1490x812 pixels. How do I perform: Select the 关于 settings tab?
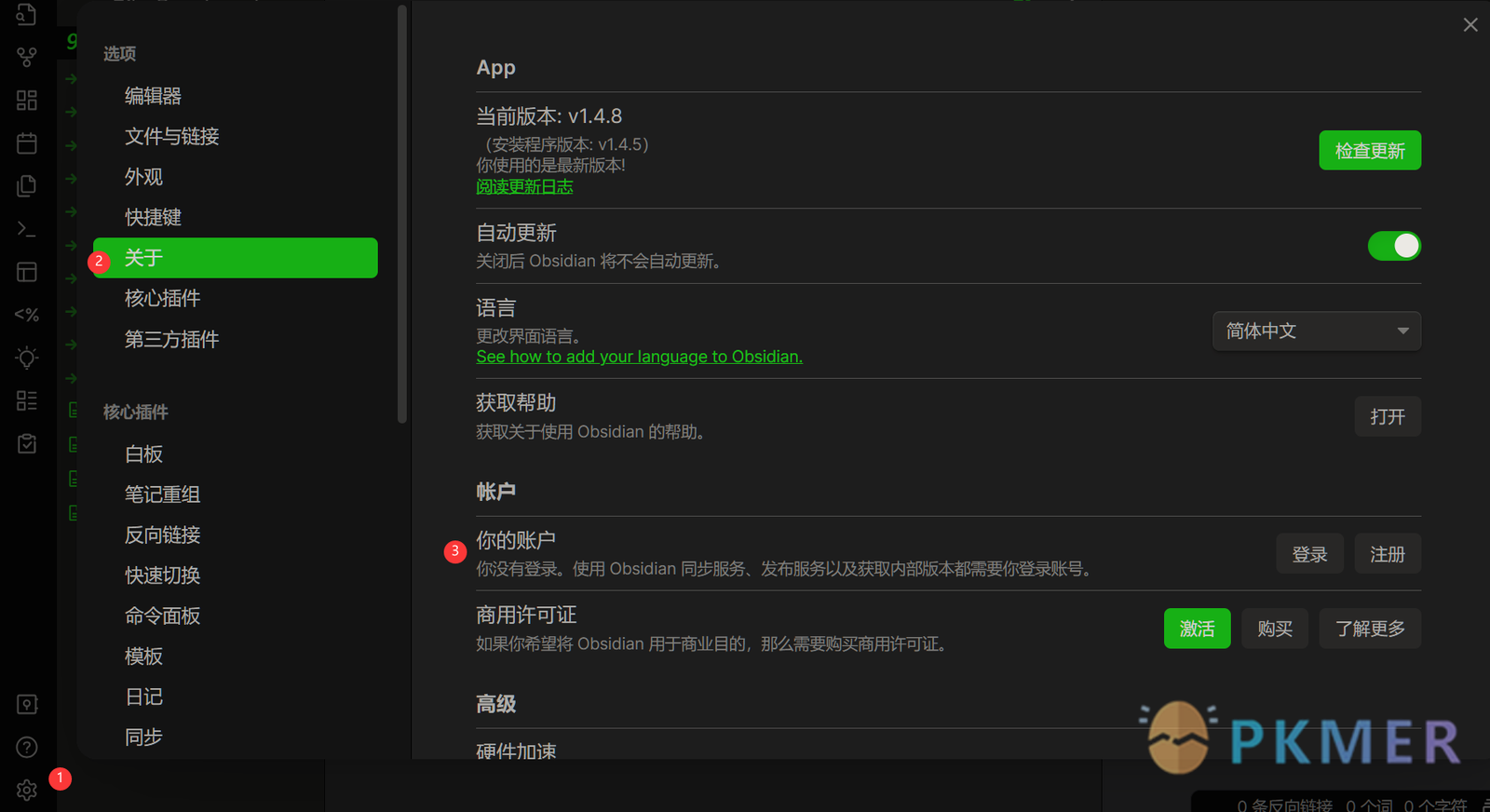[236, 258]
